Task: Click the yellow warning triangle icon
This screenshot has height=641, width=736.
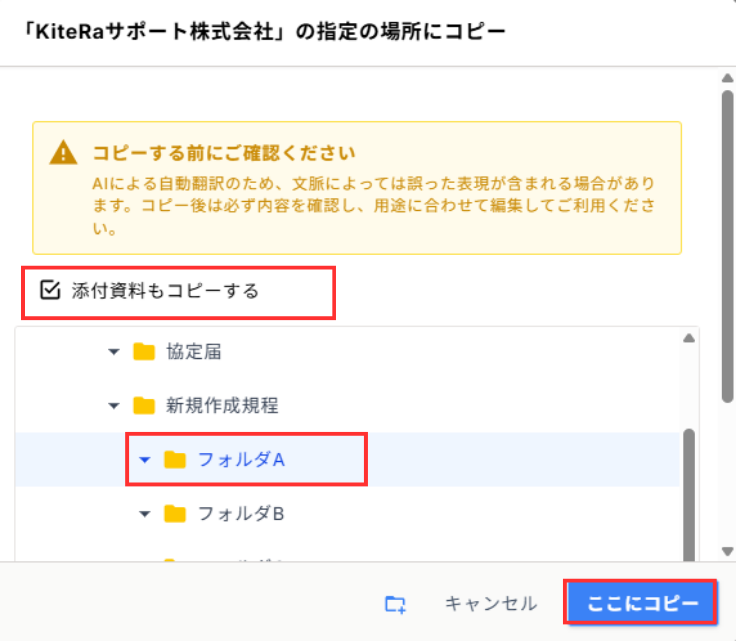Action: [x=63, y=153]
